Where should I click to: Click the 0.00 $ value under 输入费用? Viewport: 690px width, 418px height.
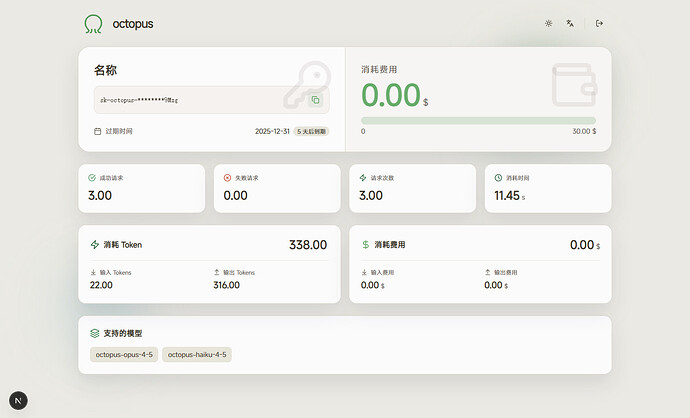[x=373, y=285]
